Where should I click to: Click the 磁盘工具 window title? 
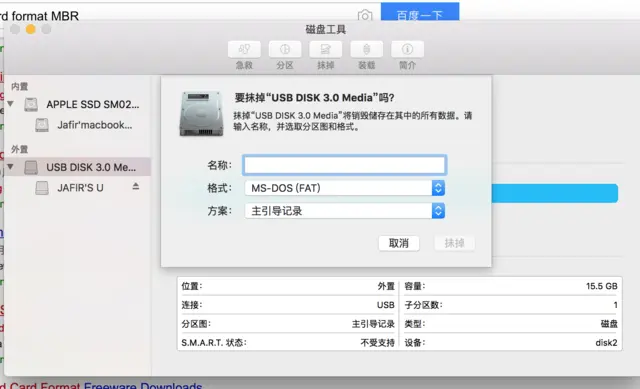click(326, 29)
